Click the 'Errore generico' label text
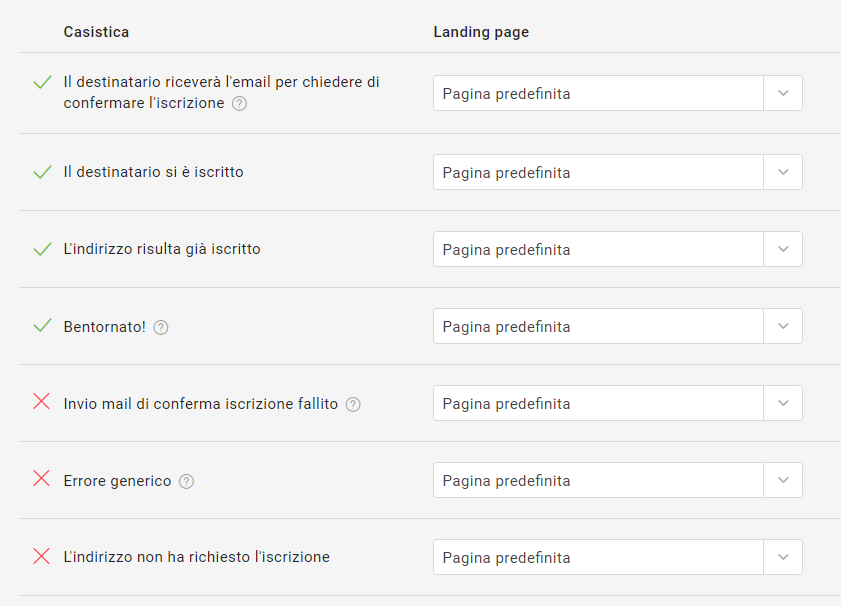 point(117,480)
